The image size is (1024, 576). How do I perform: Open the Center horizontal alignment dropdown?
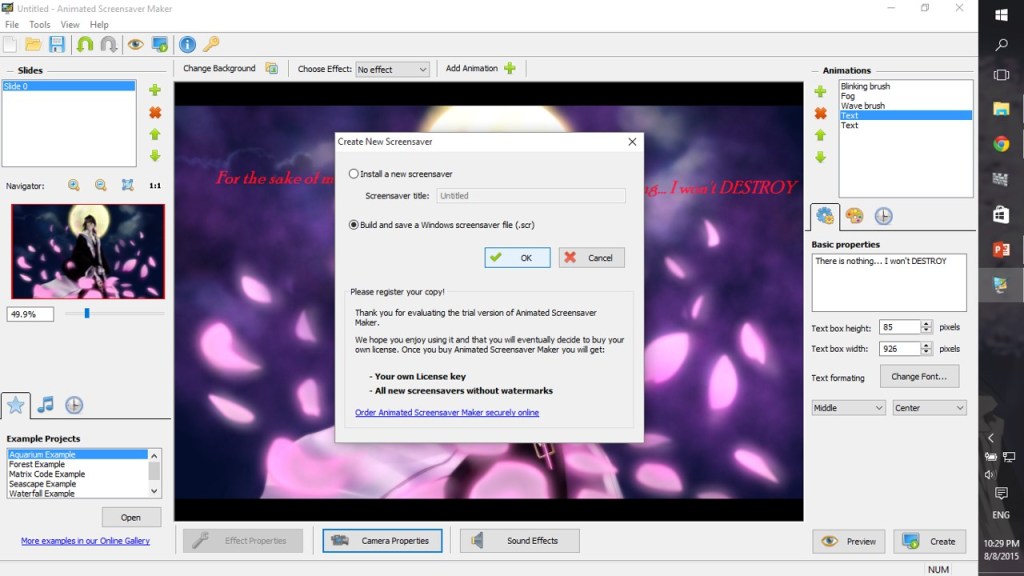[929, 408]
